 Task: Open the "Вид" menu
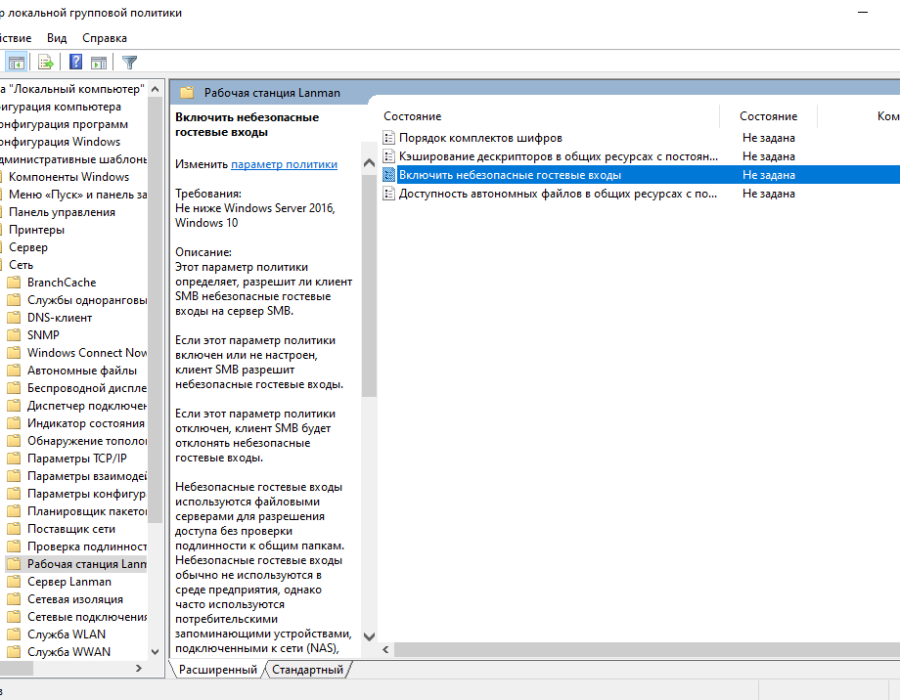pos(57,38)
